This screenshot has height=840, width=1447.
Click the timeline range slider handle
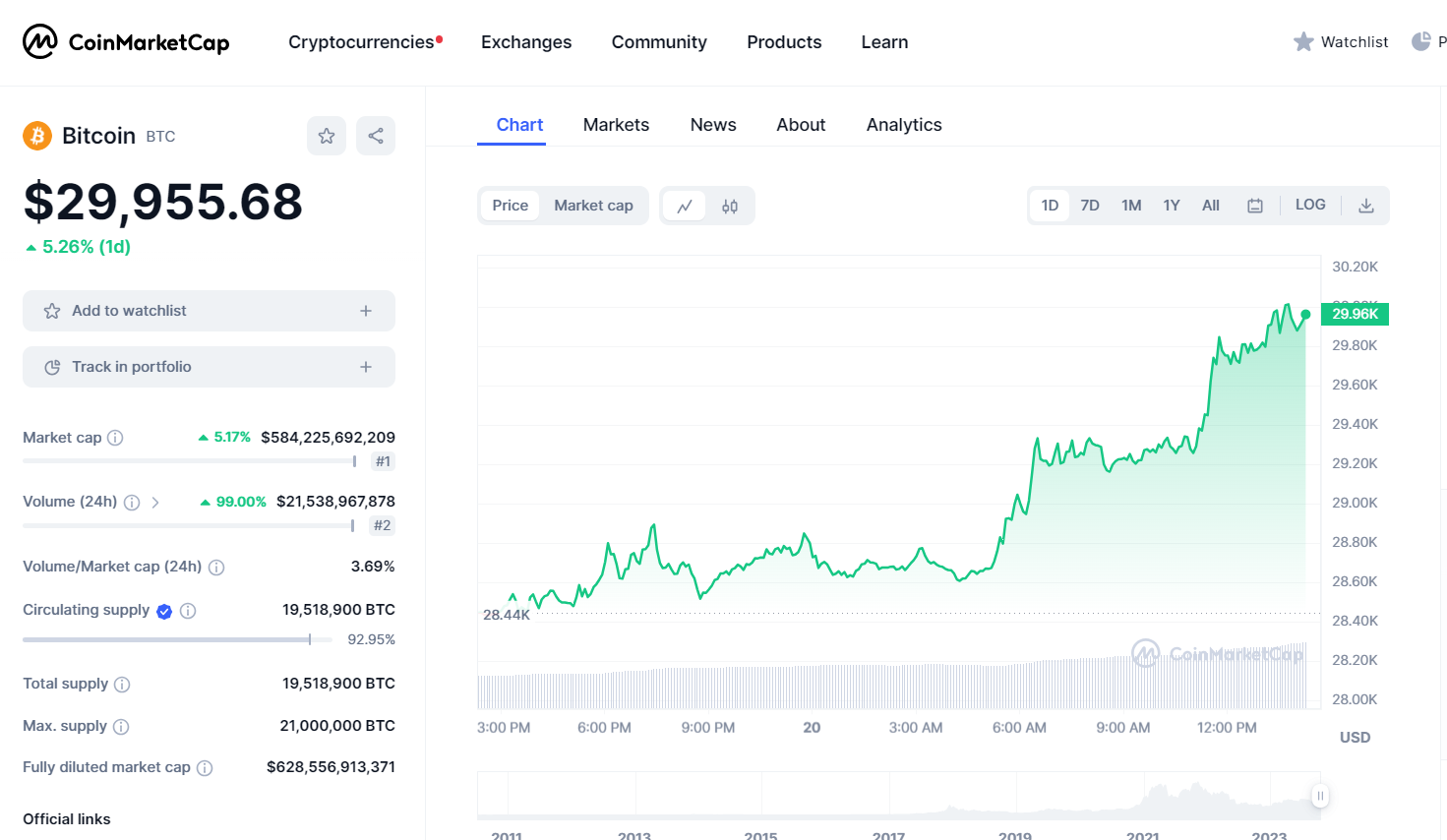tap(1320, 796)
